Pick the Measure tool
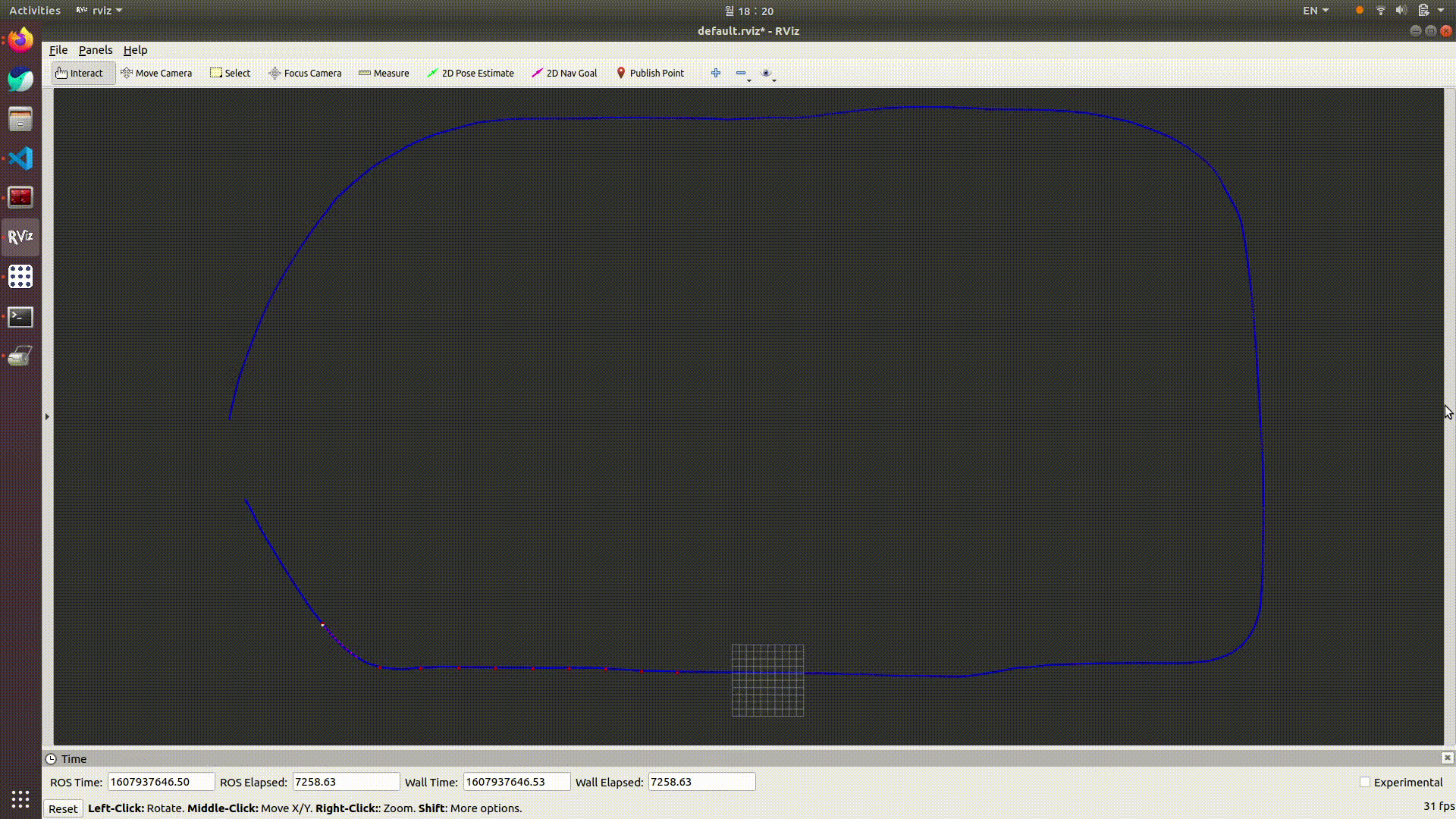The image size is (1456, 819). 384,73
